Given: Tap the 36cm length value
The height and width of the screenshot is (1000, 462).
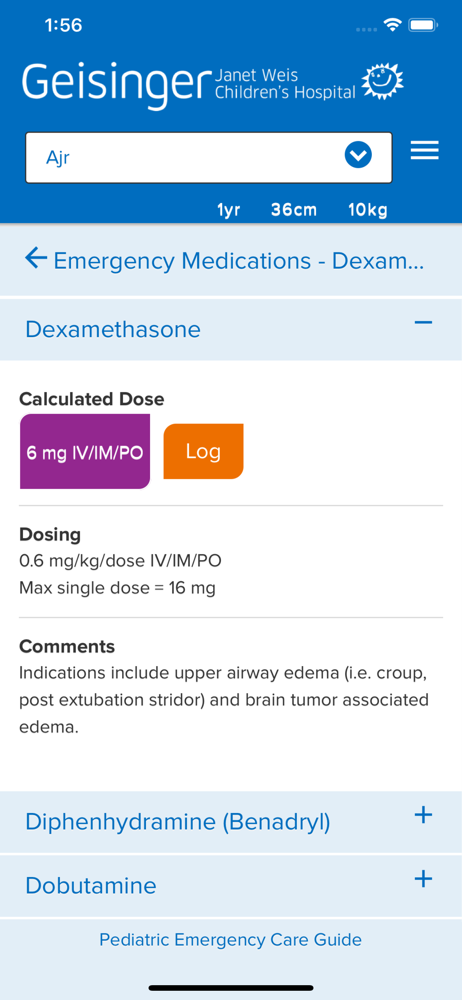Looking at the screenshot, I should (294, 210).
